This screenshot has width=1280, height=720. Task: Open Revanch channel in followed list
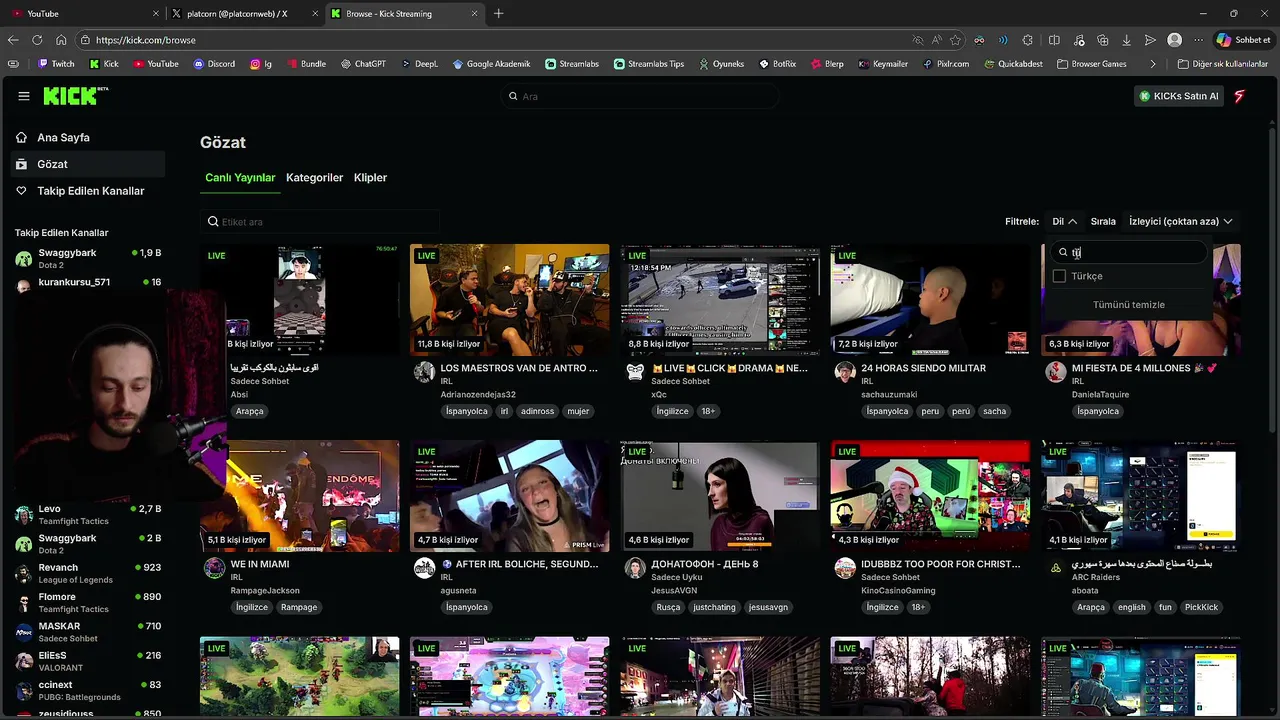point(87,573)
